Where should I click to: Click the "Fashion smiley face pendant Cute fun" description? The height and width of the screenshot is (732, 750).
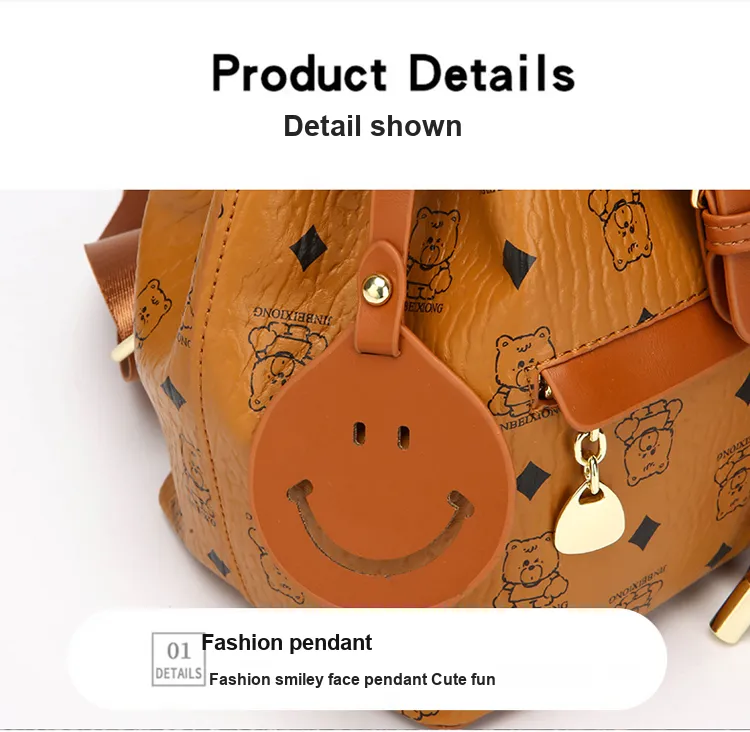352,679
